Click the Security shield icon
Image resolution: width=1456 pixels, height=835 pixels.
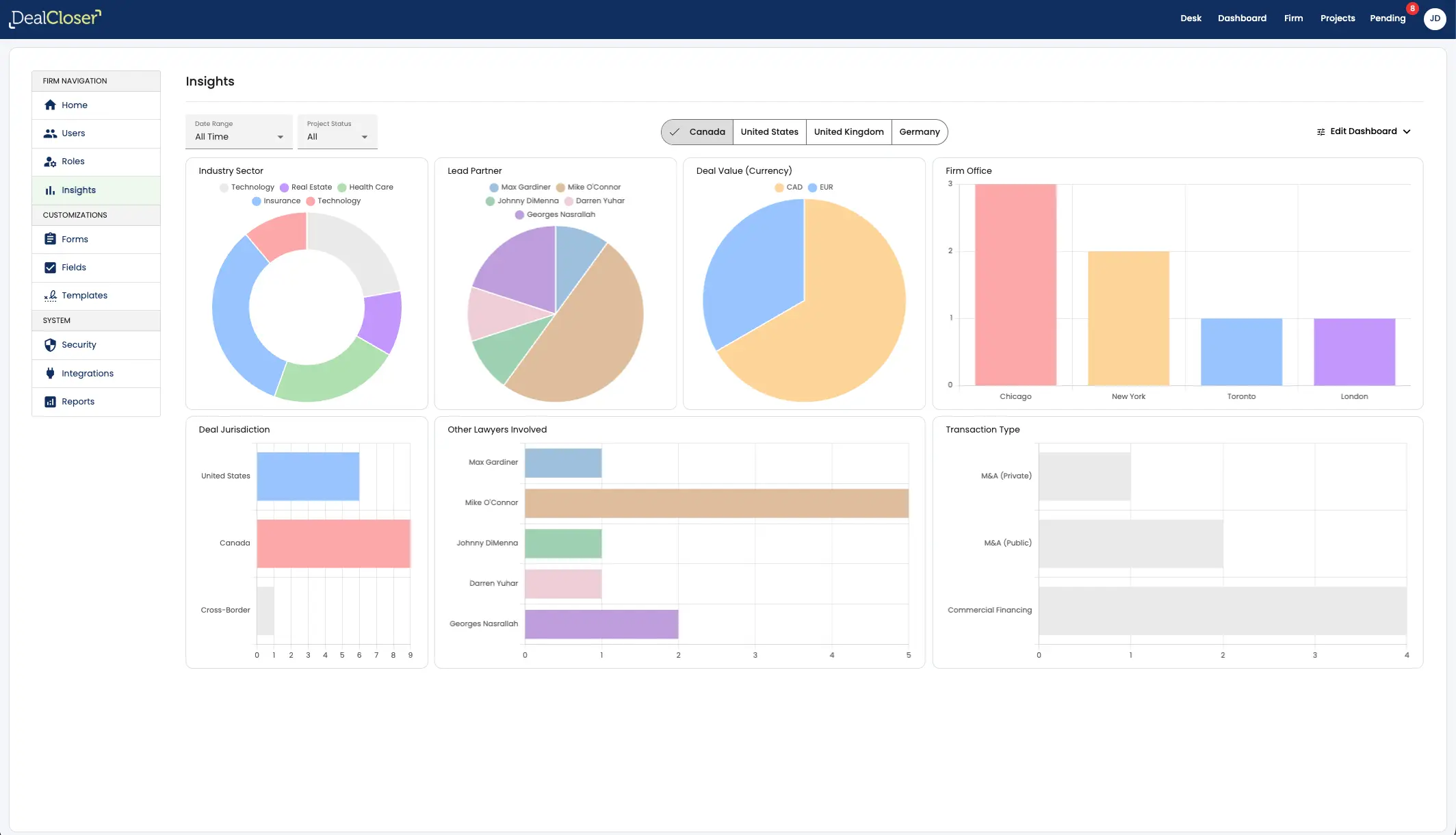click(50, 345)
